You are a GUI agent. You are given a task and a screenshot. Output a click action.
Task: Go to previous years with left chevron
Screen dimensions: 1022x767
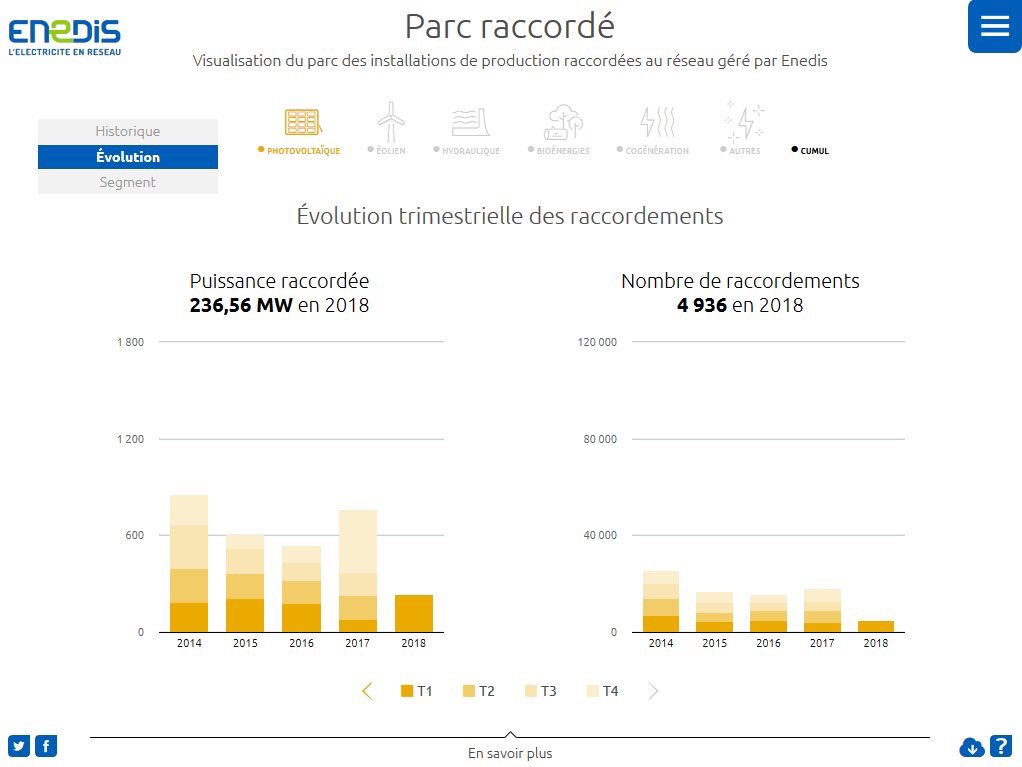[x=368, y=691]
